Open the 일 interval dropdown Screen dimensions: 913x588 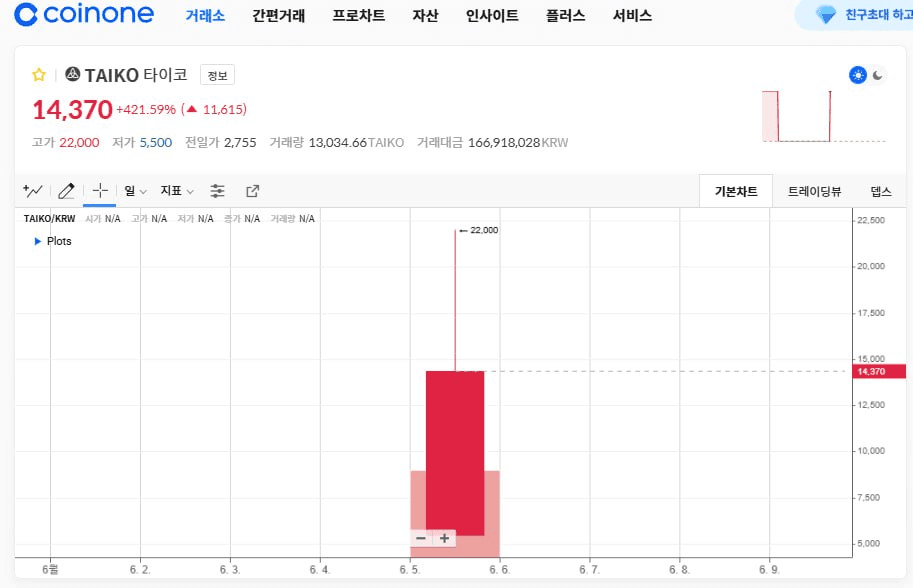coord(135,191)
